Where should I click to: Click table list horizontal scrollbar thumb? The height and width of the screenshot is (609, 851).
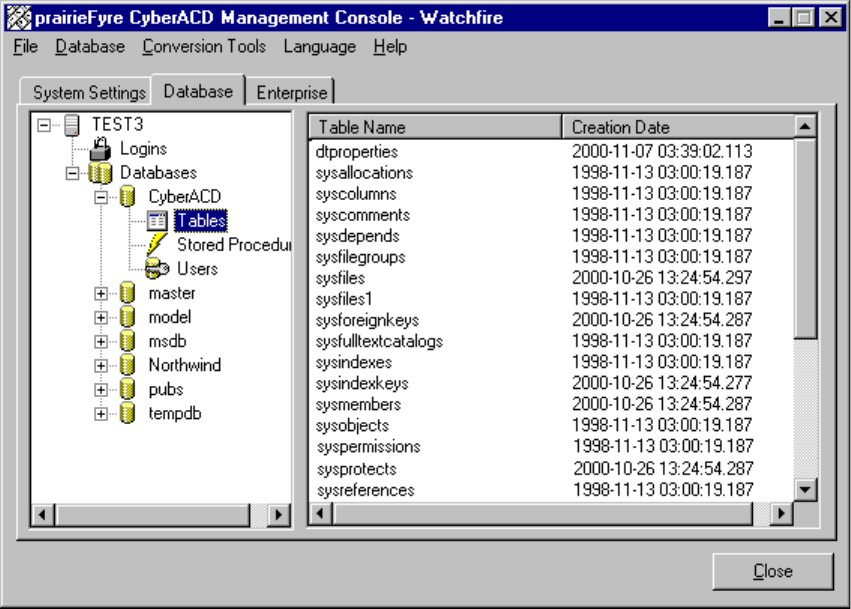pyautogui.click(x=543, y=513)
